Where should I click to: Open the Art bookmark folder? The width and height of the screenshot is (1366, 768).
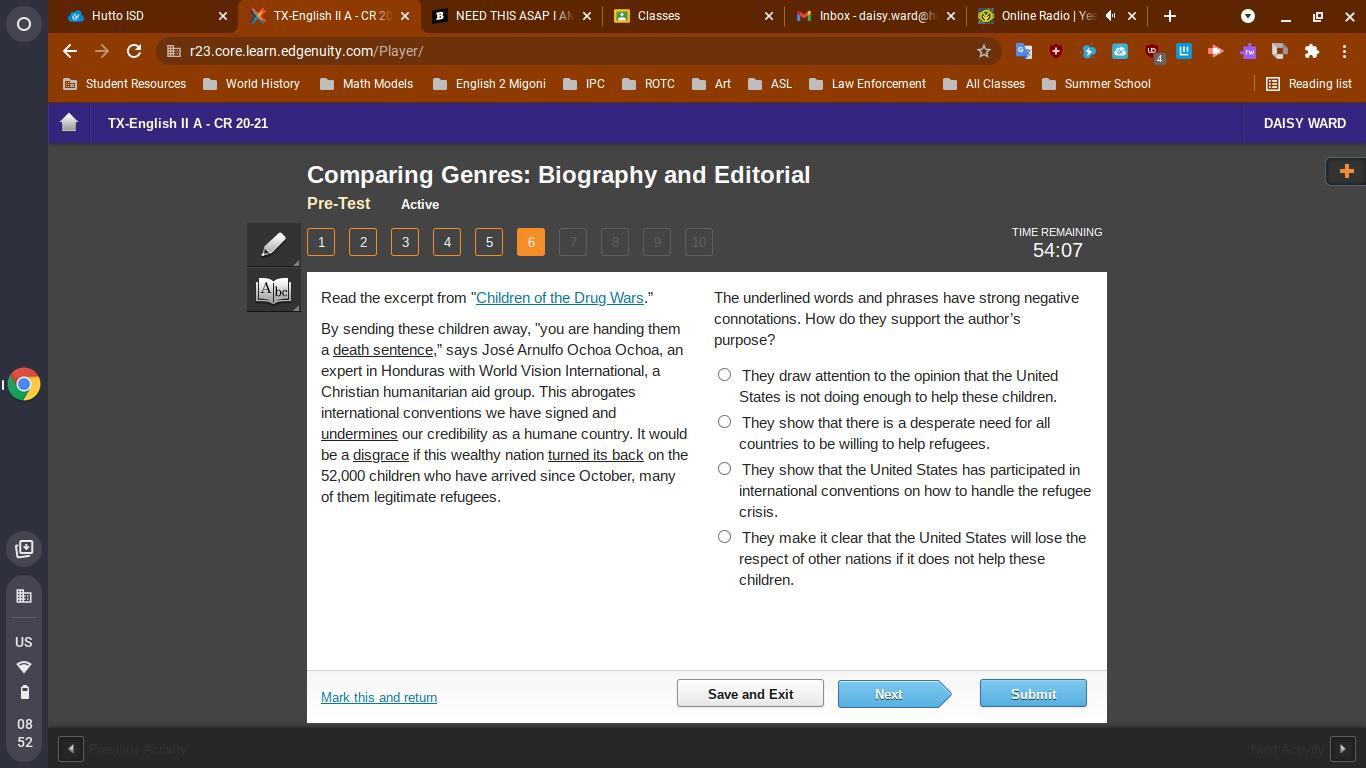(x=711, y=84)
